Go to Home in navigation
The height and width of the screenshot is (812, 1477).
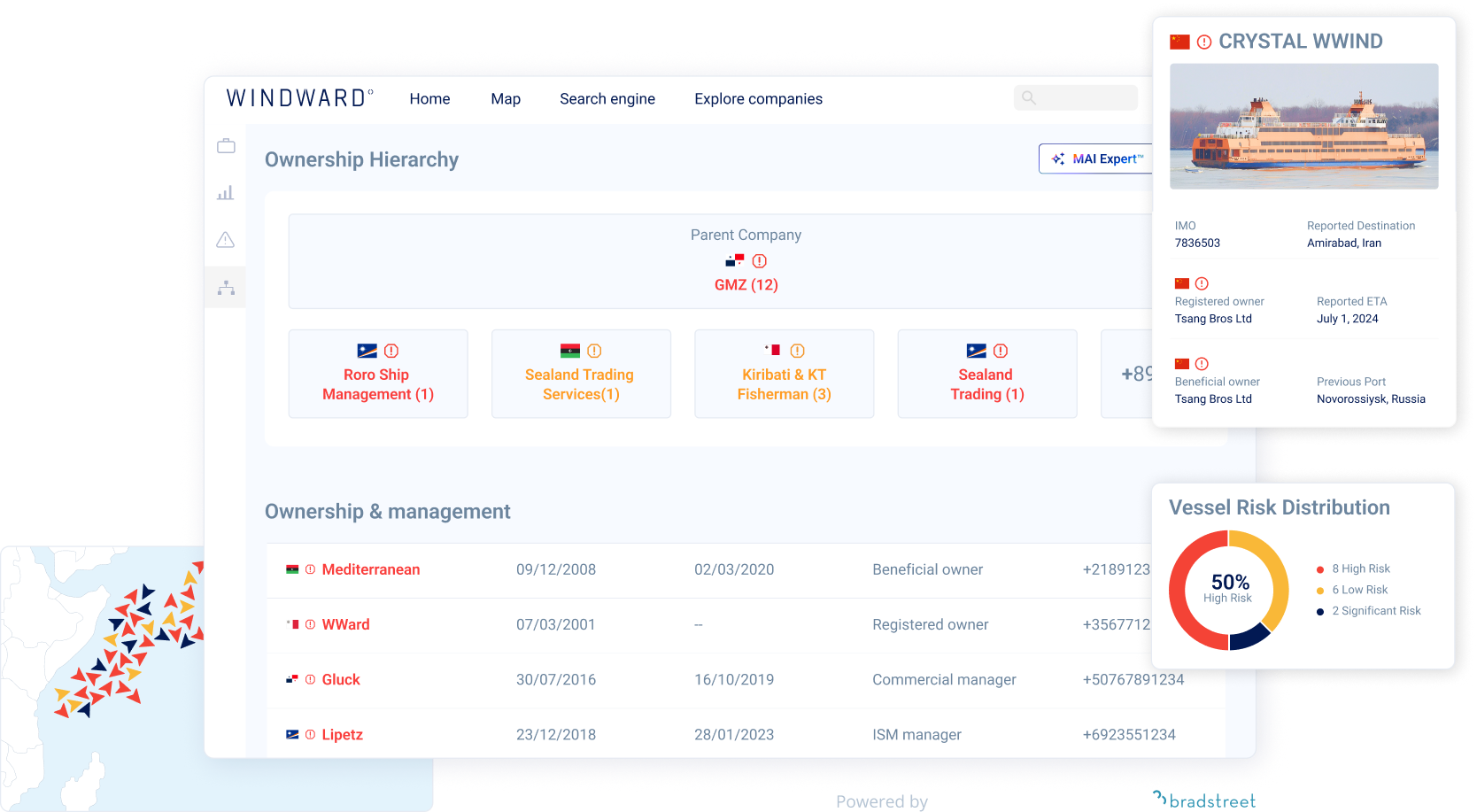point(429,99)
